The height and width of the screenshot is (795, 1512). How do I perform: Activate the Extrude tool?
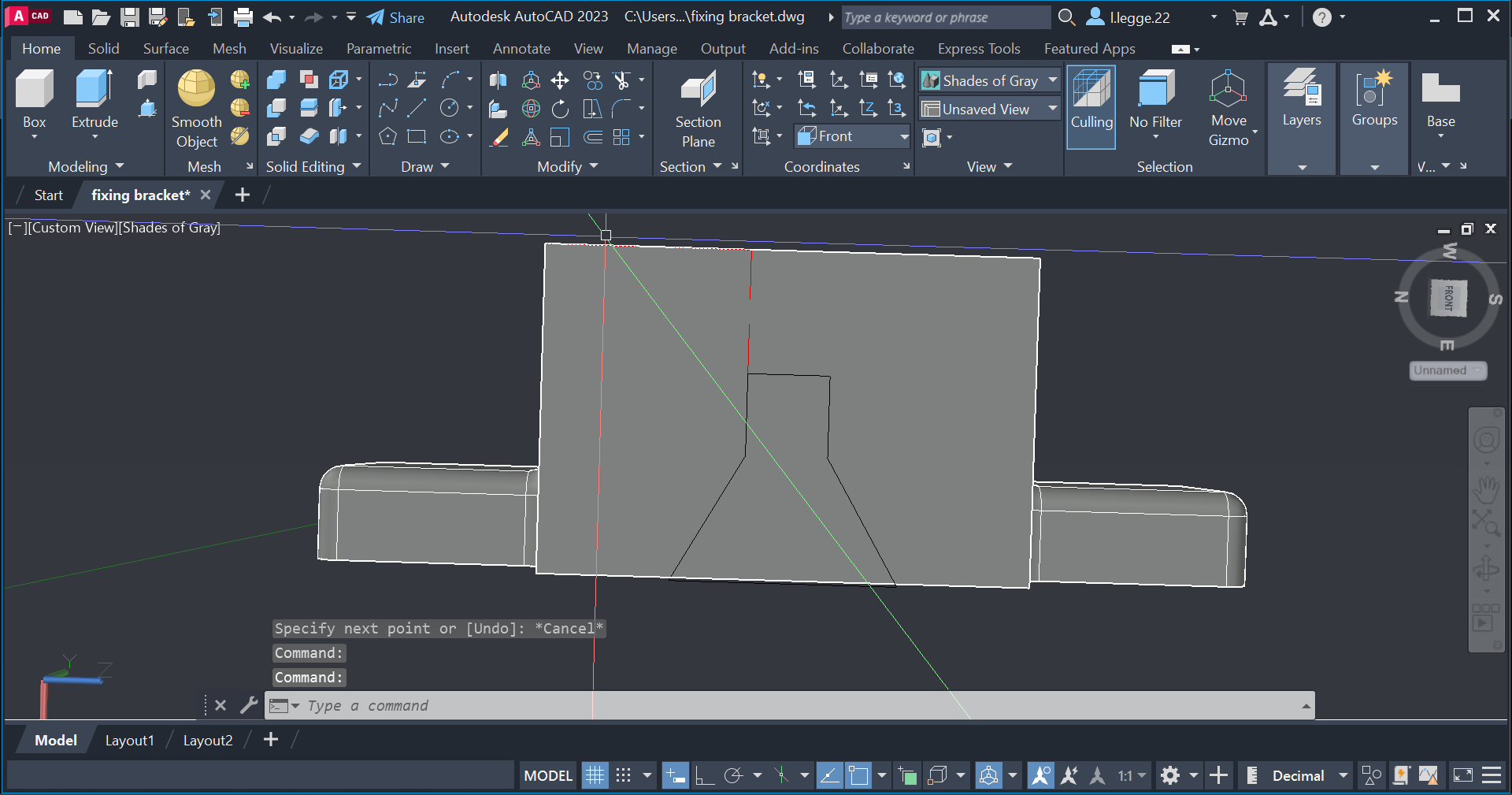pos(94,98)
